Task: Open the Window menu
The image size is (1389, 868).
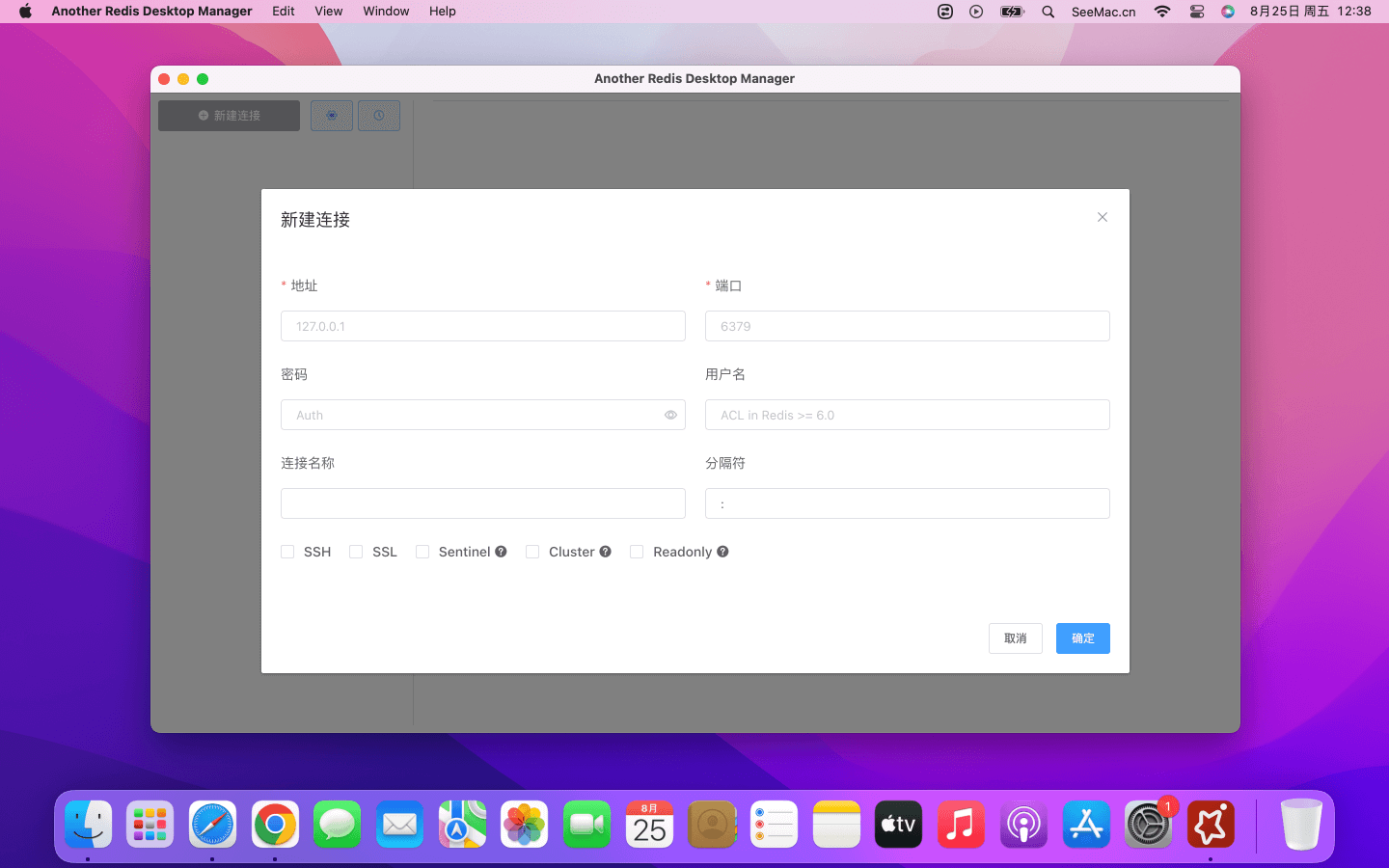Action: (x=386, y=12)
